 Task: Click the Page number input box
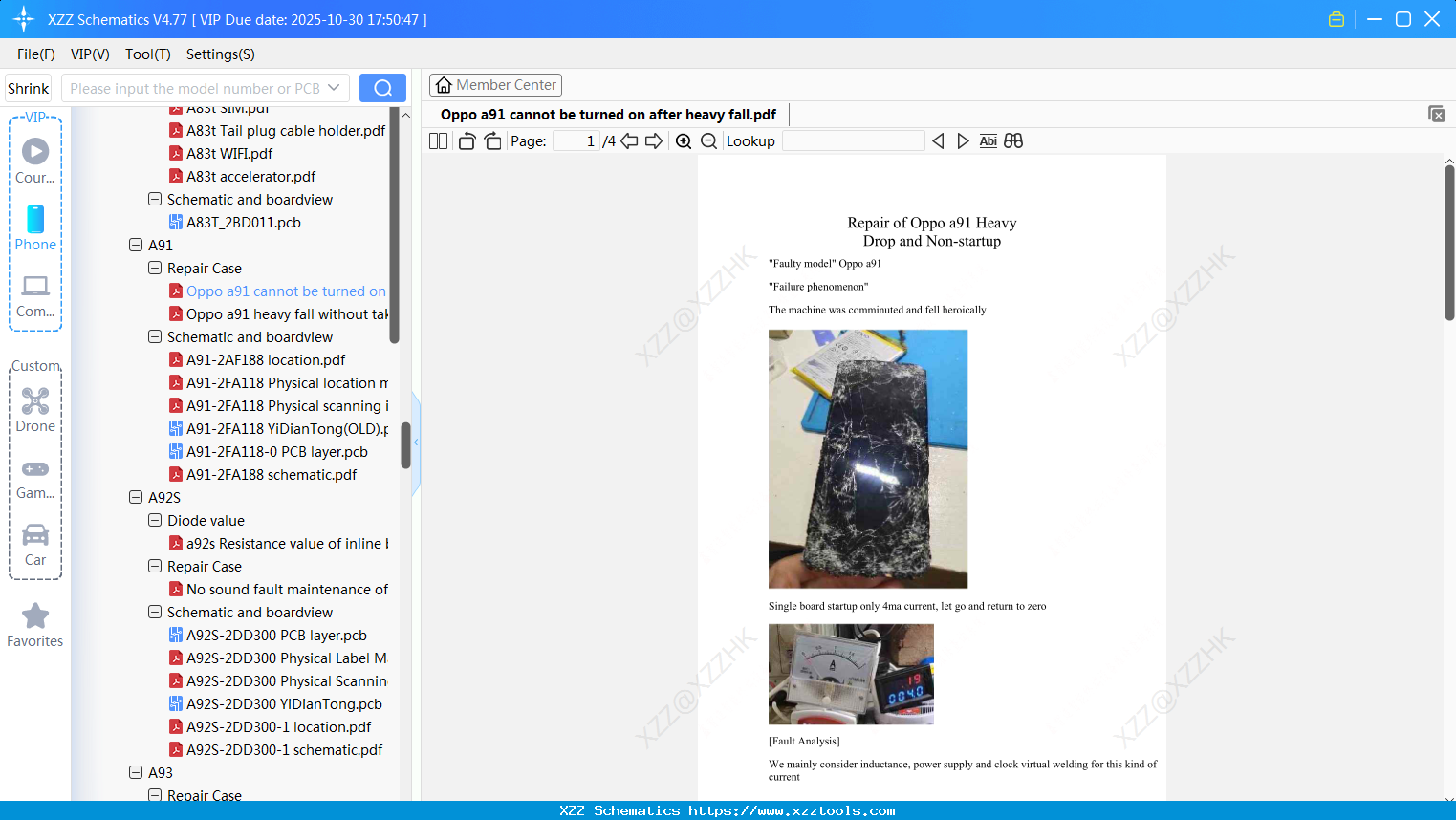tap(576, 141)
